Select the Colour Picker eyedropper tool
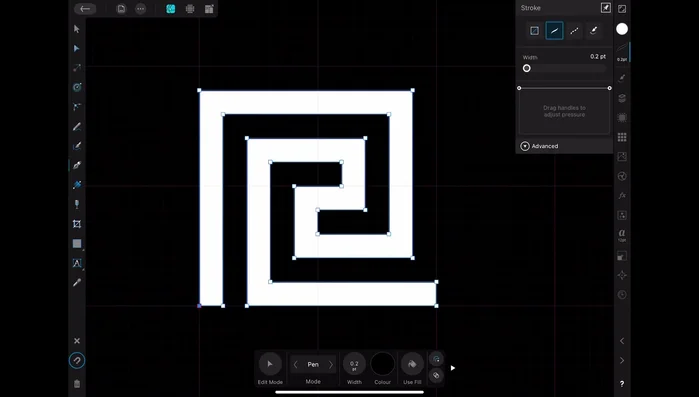Viewport: 699px width, 397px height. click(x=77, y=282)
